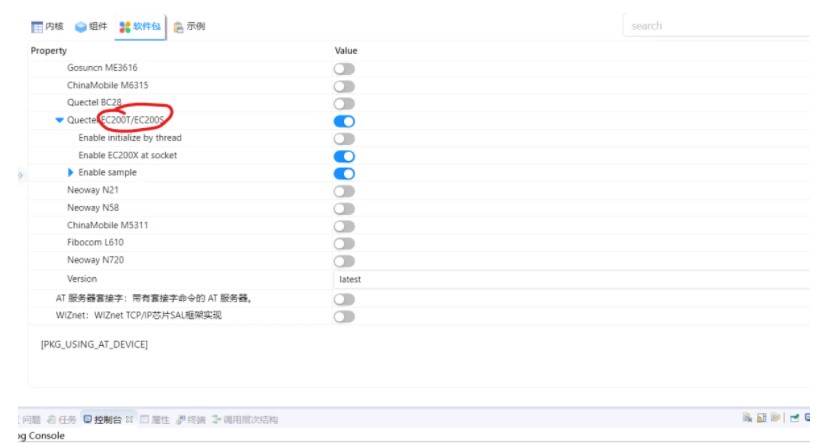Screen dimensions: 818x446
Task: Select the Fibocom L610 row label
Action: [x=95, y=242]
